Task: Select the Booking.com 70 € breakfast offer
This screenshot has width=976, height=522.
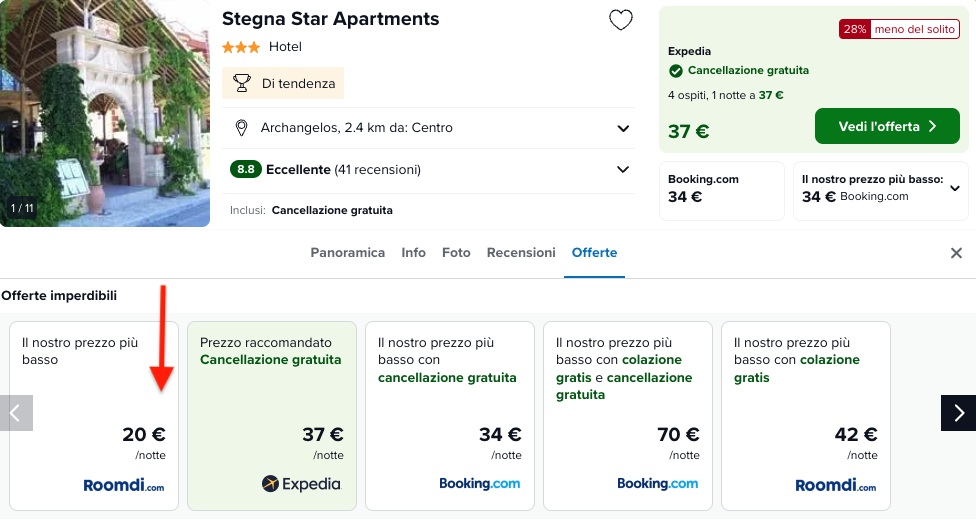Action: point(627,415)
